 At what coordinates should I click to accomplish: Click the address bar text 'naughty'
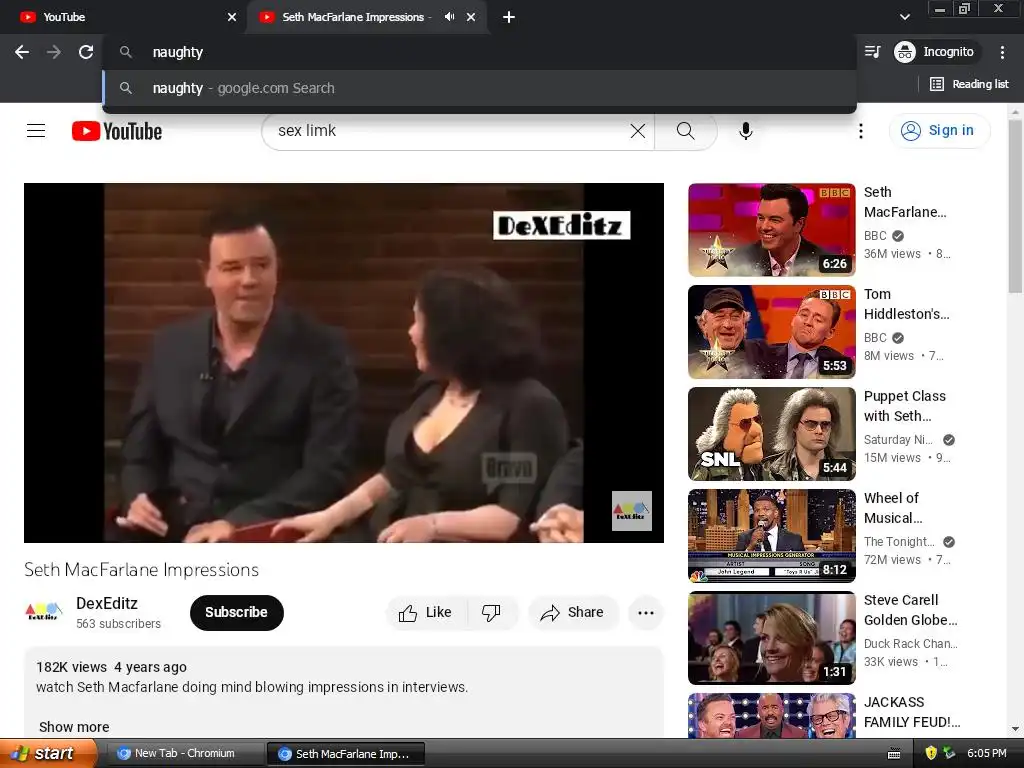[x=178, y=52]
